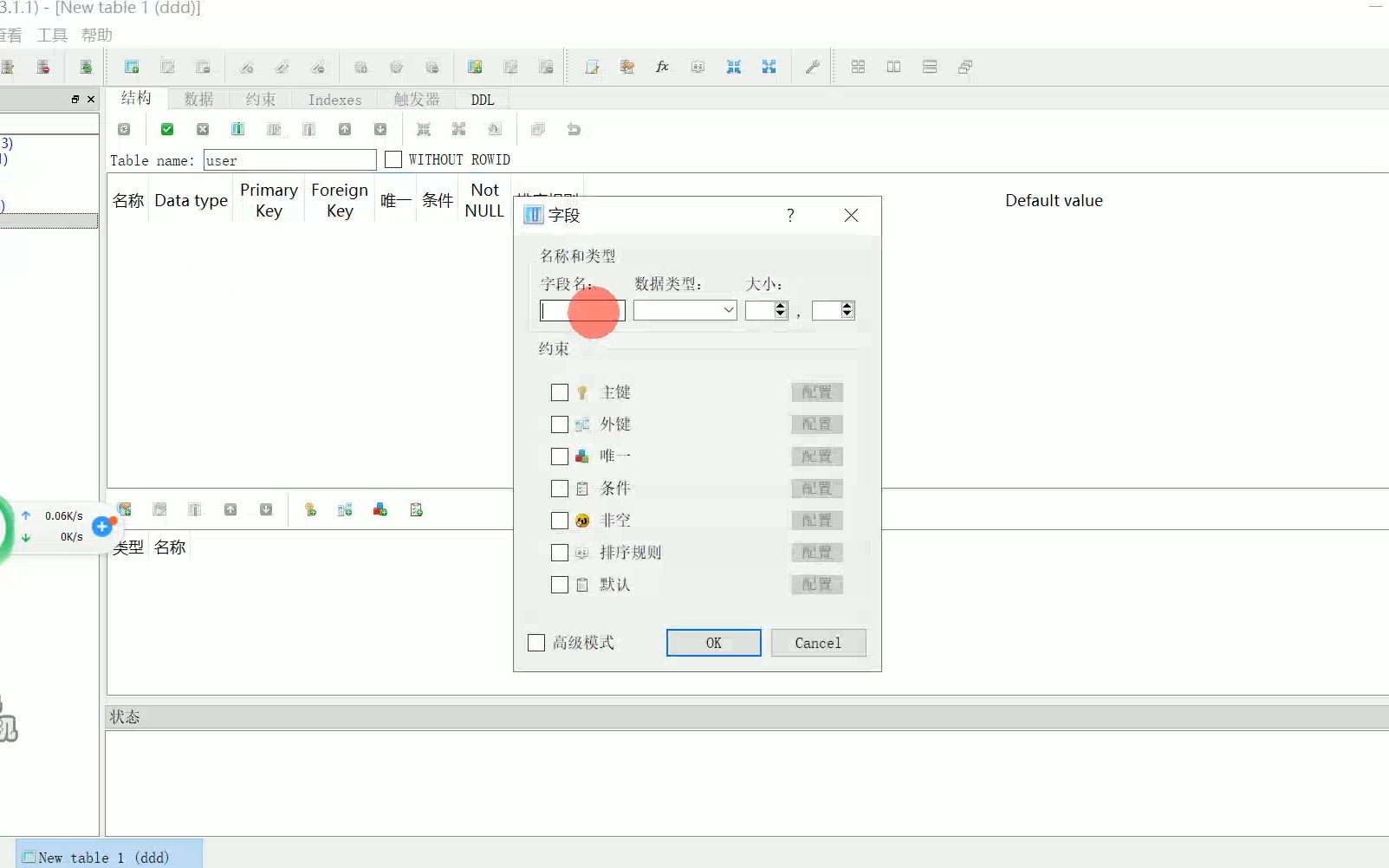The image size is (1389, 868).
Task: Check the 非空 not-null checkbox
Action: coord(560,521)
